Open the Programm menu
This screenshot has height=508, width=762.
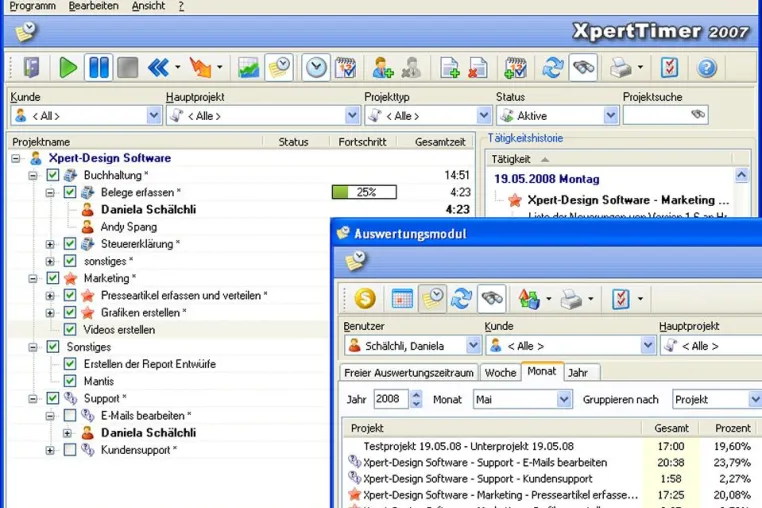click(33, 6)
